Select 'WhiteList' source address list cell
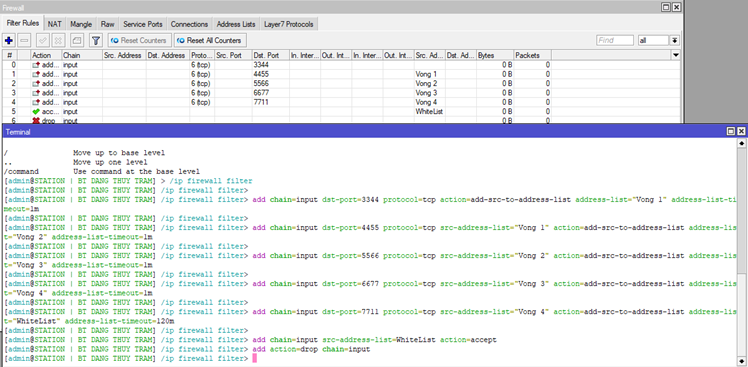Screen dimensions: 748x367 tap(430, 112)
